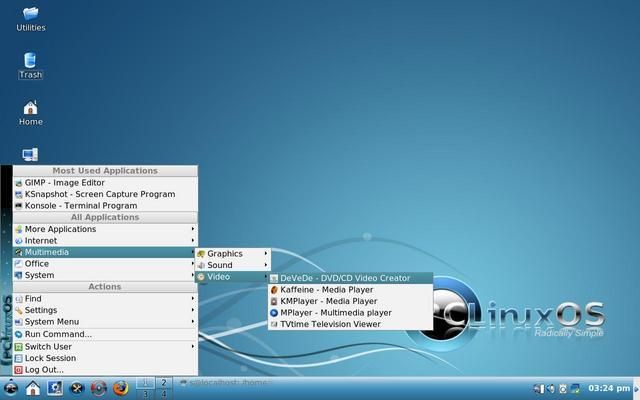Click the DeVeDe icon in the Video submenu
Viewport: 640px width, 400px height.
tap(274, 278)
